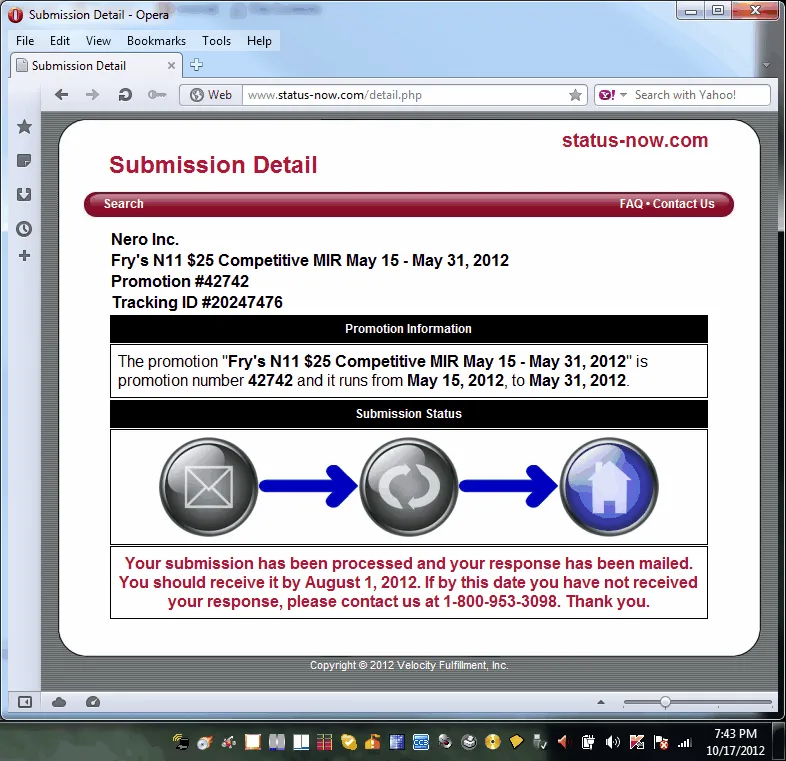Viewport: 786px width, 761px height.
Task: Open the View menu
Action: coord(98,41)
